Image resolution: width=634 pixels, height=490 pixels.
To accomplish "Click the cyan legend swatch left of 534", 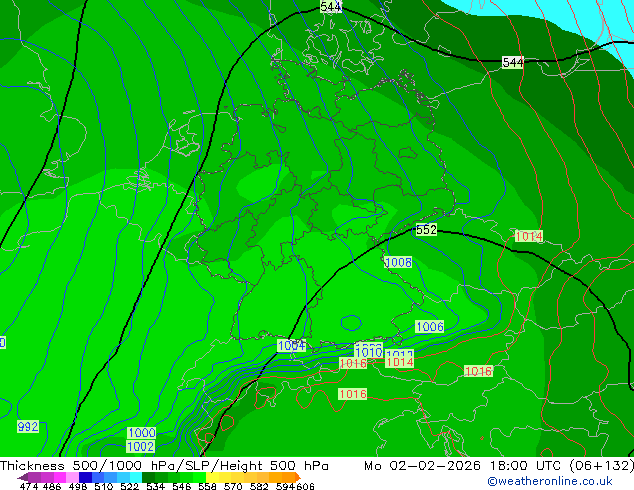I will coord(136,477).
